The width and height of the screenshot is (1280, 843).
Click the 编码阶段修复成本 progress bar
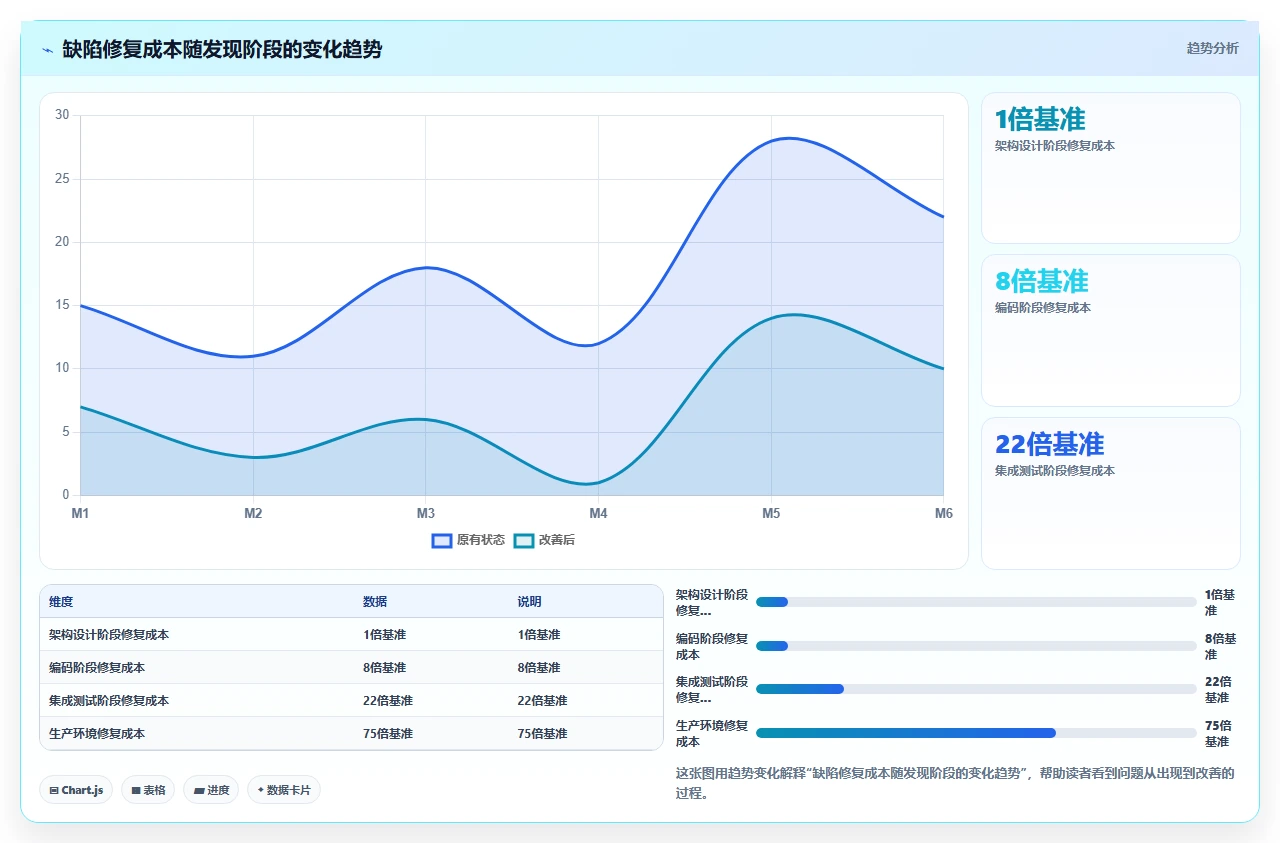click(x=976, y=646)
